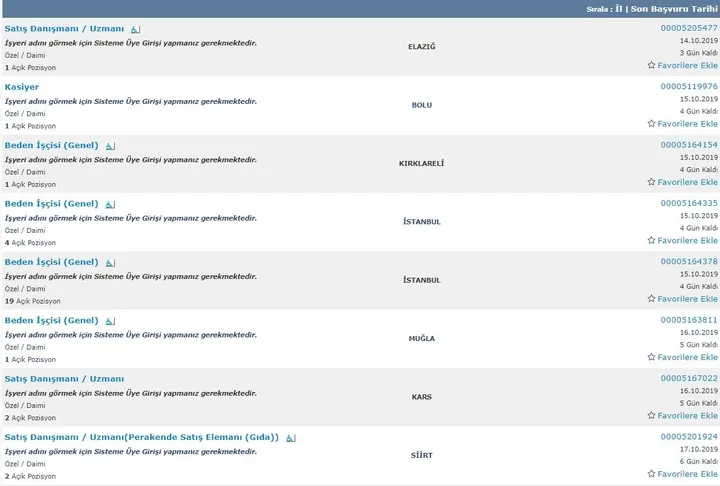Click the favorite star for the Kasiyer listing
The height and width of the screenshot is (486, 720).
point(651,123)
